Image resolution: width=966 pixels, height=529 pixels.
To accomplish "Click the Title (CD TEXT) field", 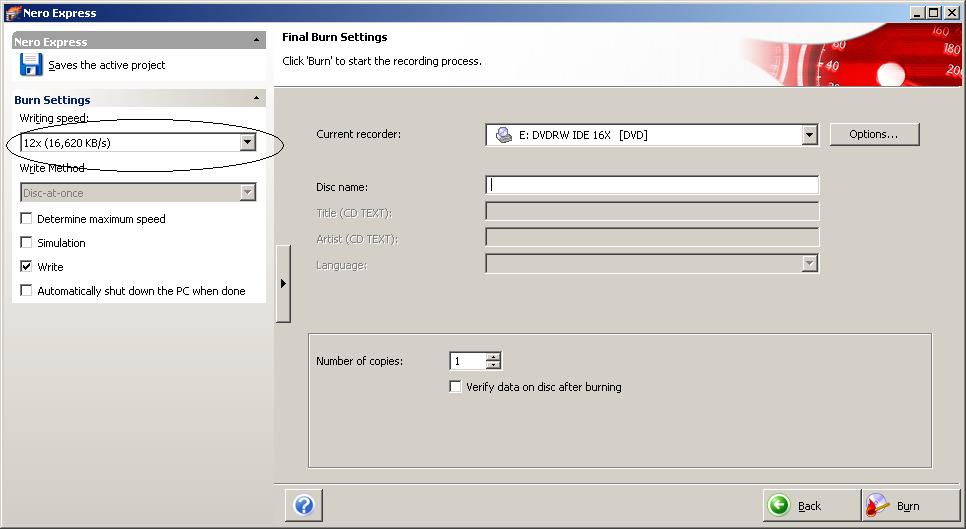I will tap(652, 211).
